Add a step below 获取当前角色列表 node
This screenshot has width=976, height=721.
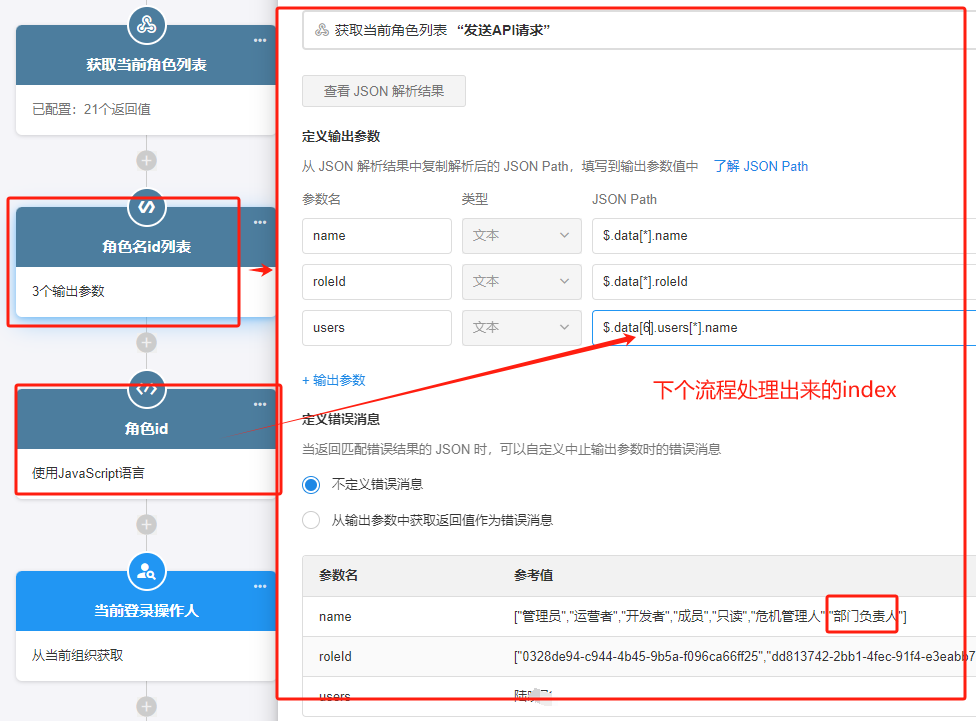146,160
